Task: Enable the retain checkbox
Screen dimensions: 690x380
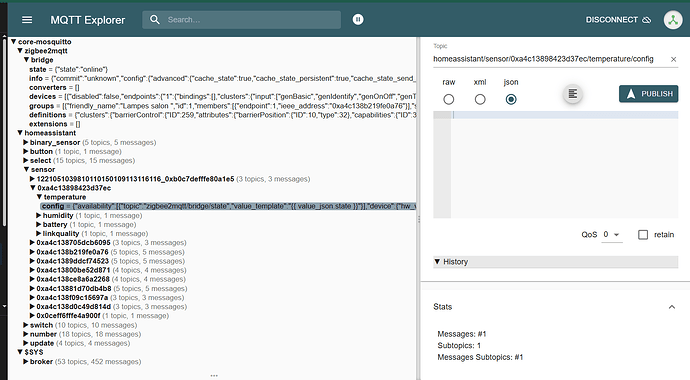Action: pos(643,235)
